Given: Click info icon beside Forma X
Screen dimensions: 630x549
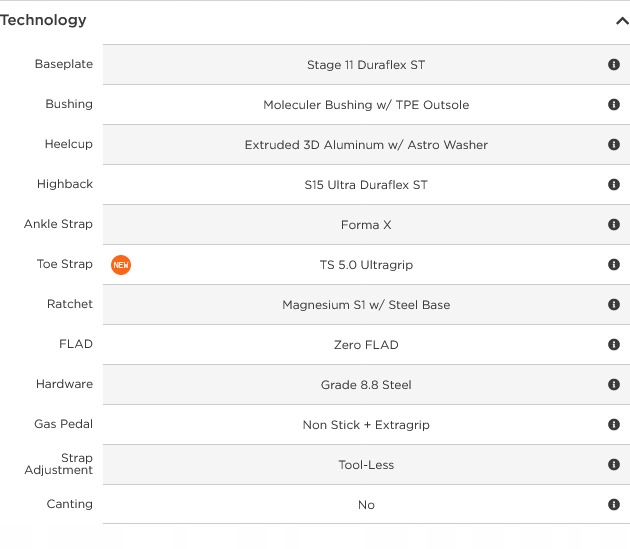Looking at the screenshot, I should tap(614, 225).
